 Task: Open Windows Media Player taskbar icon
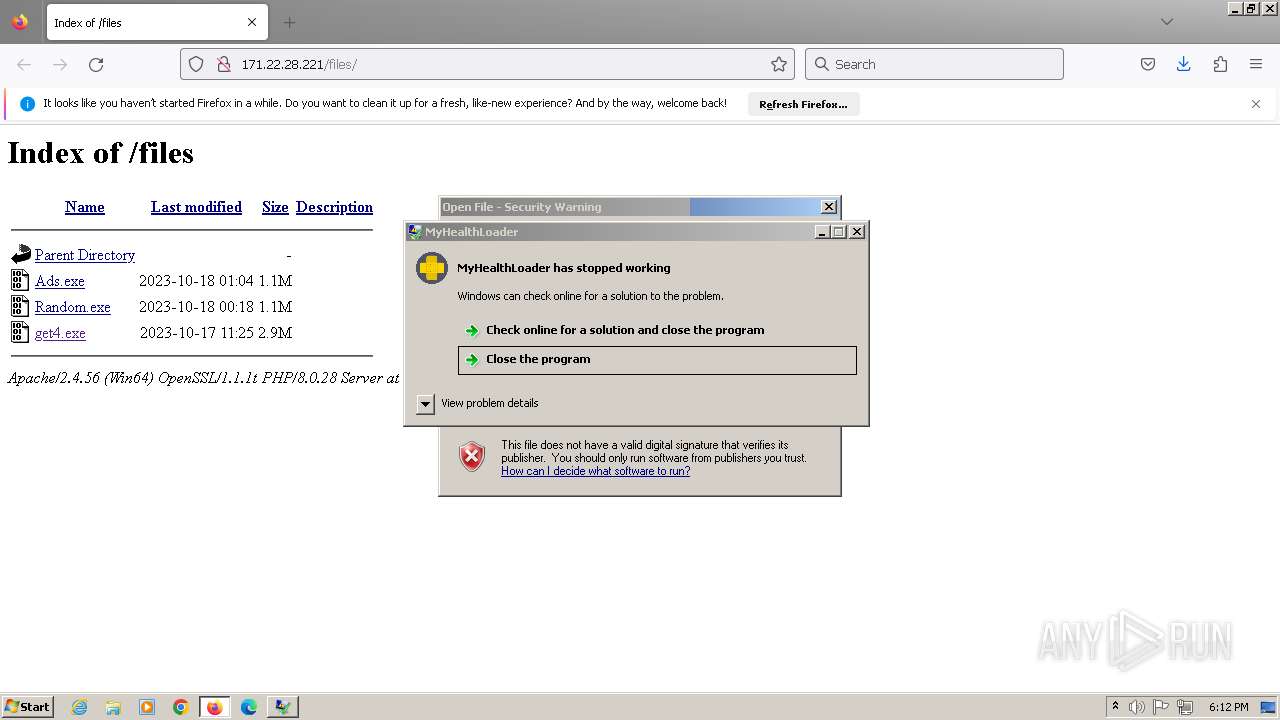tap(147, 707)
